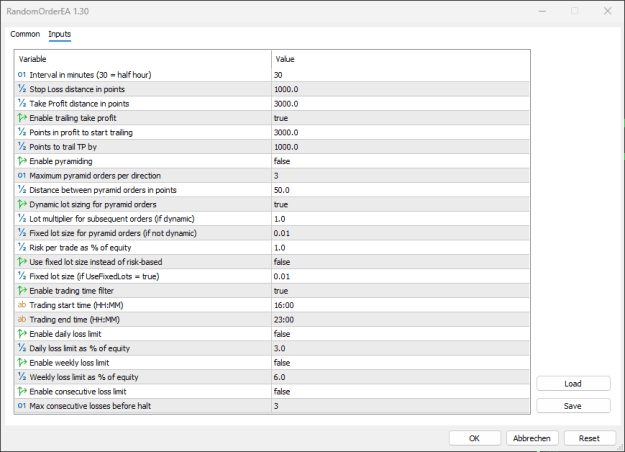Click the icon beside Fixed lot size (if UseFixedLots = true)
Image resolution: width=625 pixels, height=452 pixels.
tap(22, 276)
